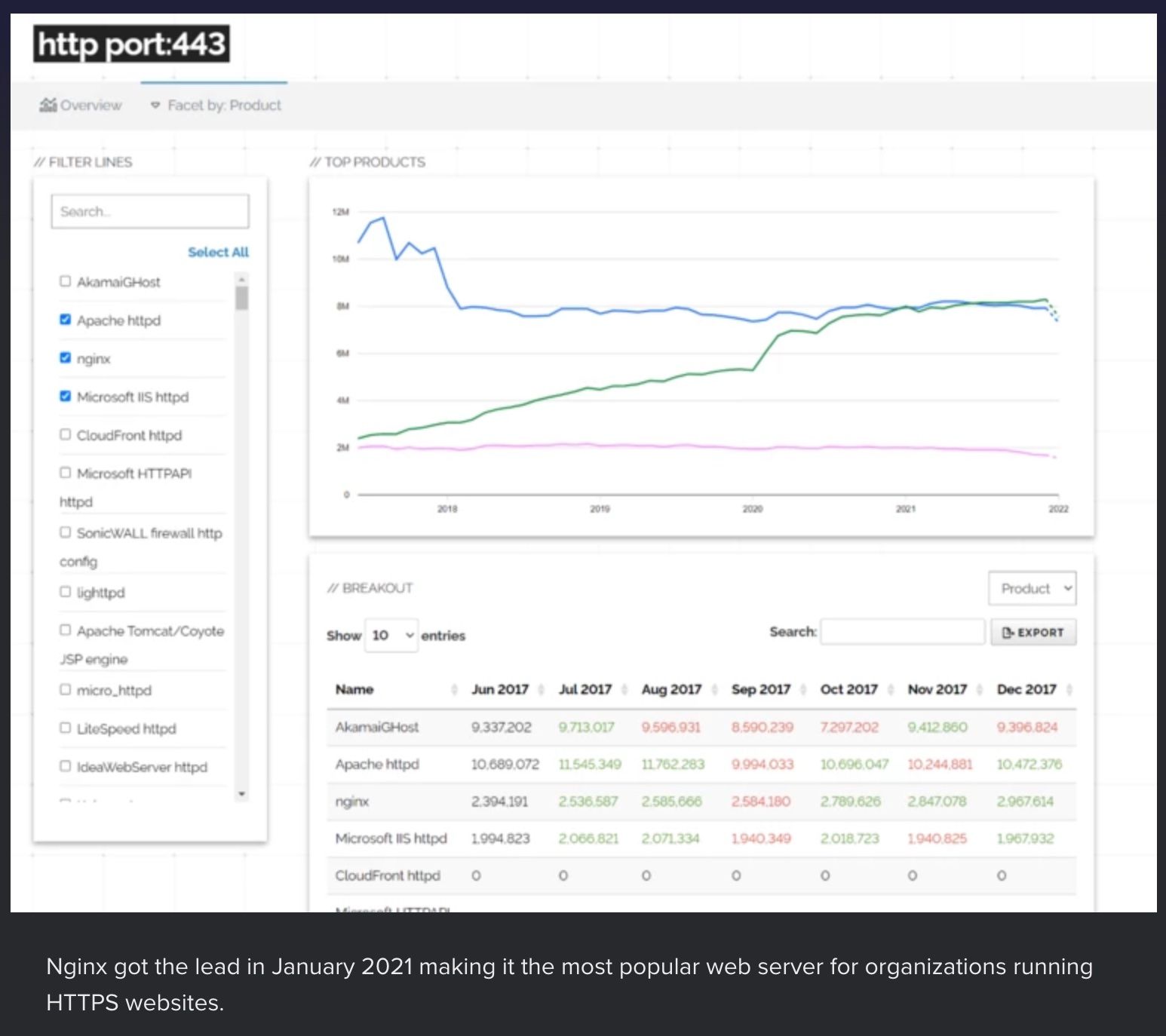This screenshot has width=1166, height=1036.
Task: Enable the micro_httpd checkbox
Action: coord(66,690)
